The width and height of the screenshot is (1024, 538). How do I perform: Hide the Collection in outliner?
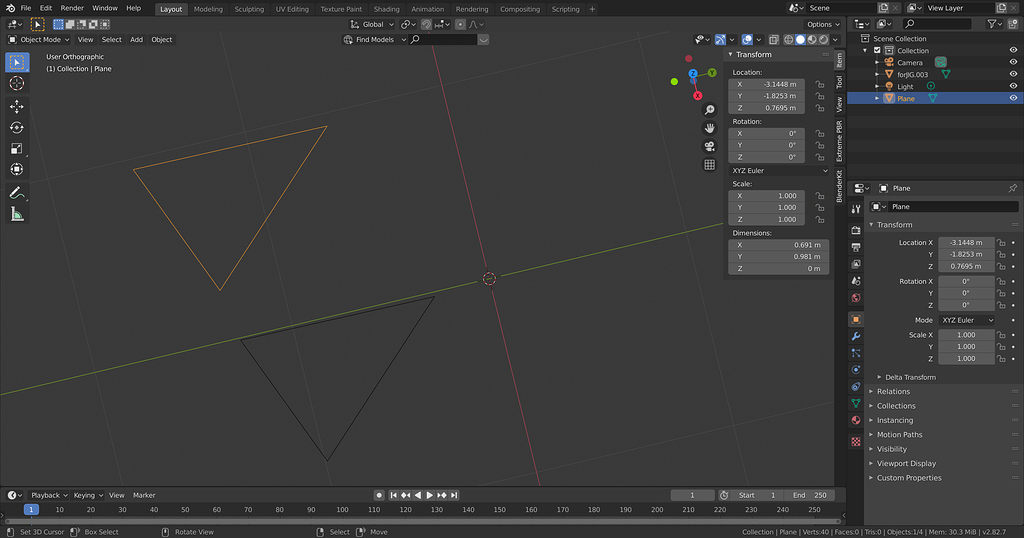click(x=1013, y=50)
